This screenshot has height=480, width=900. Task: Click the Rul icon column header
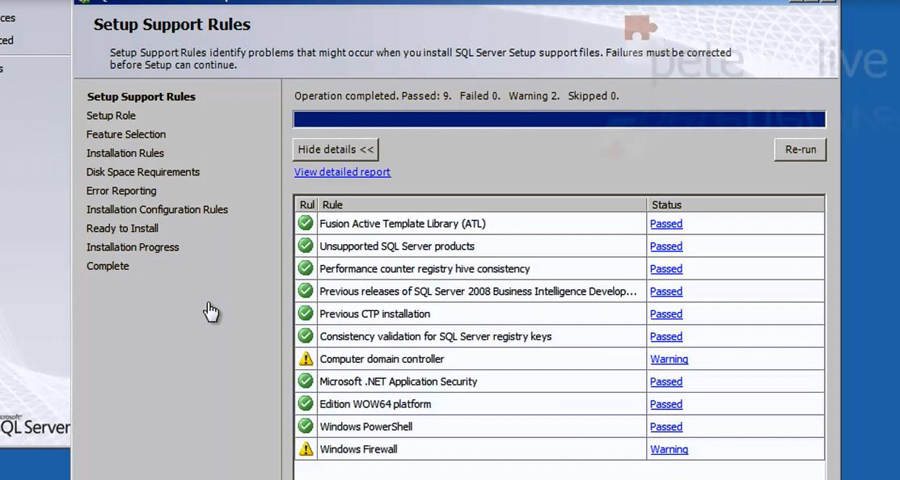click(x=307, y=204)
